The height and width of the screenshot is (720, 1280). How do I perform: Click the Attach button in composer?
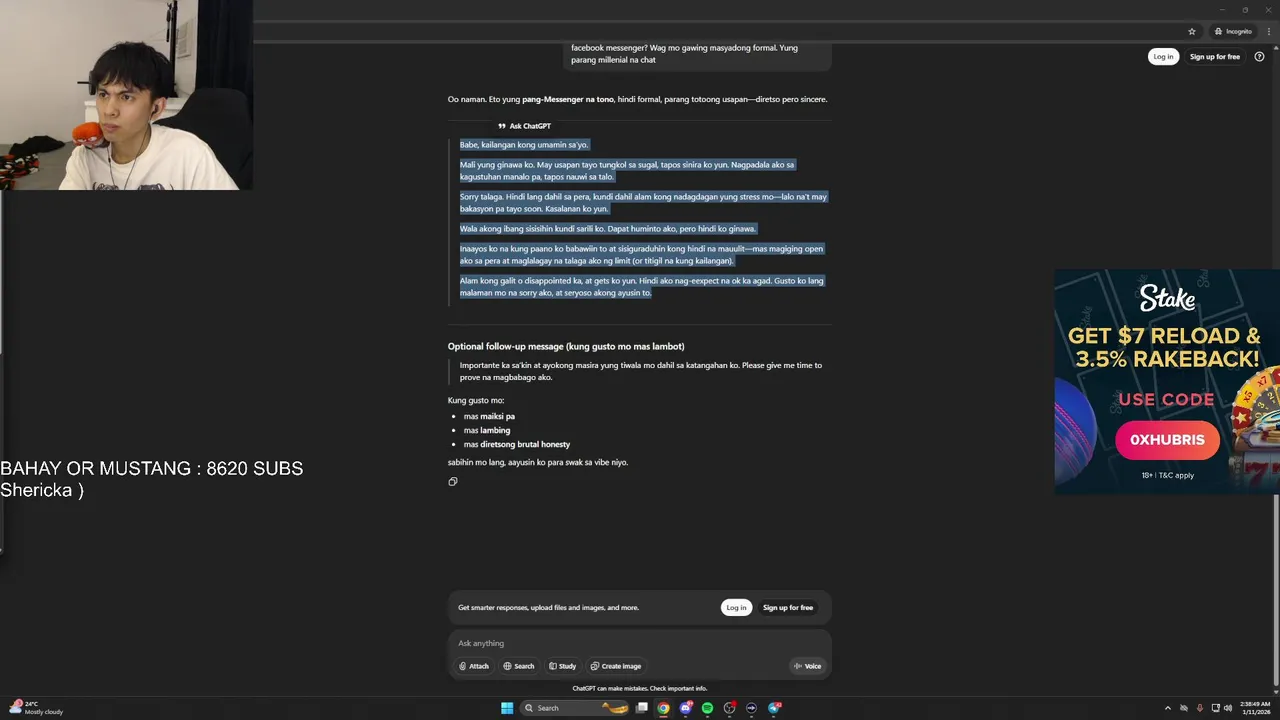coord(474,666)
